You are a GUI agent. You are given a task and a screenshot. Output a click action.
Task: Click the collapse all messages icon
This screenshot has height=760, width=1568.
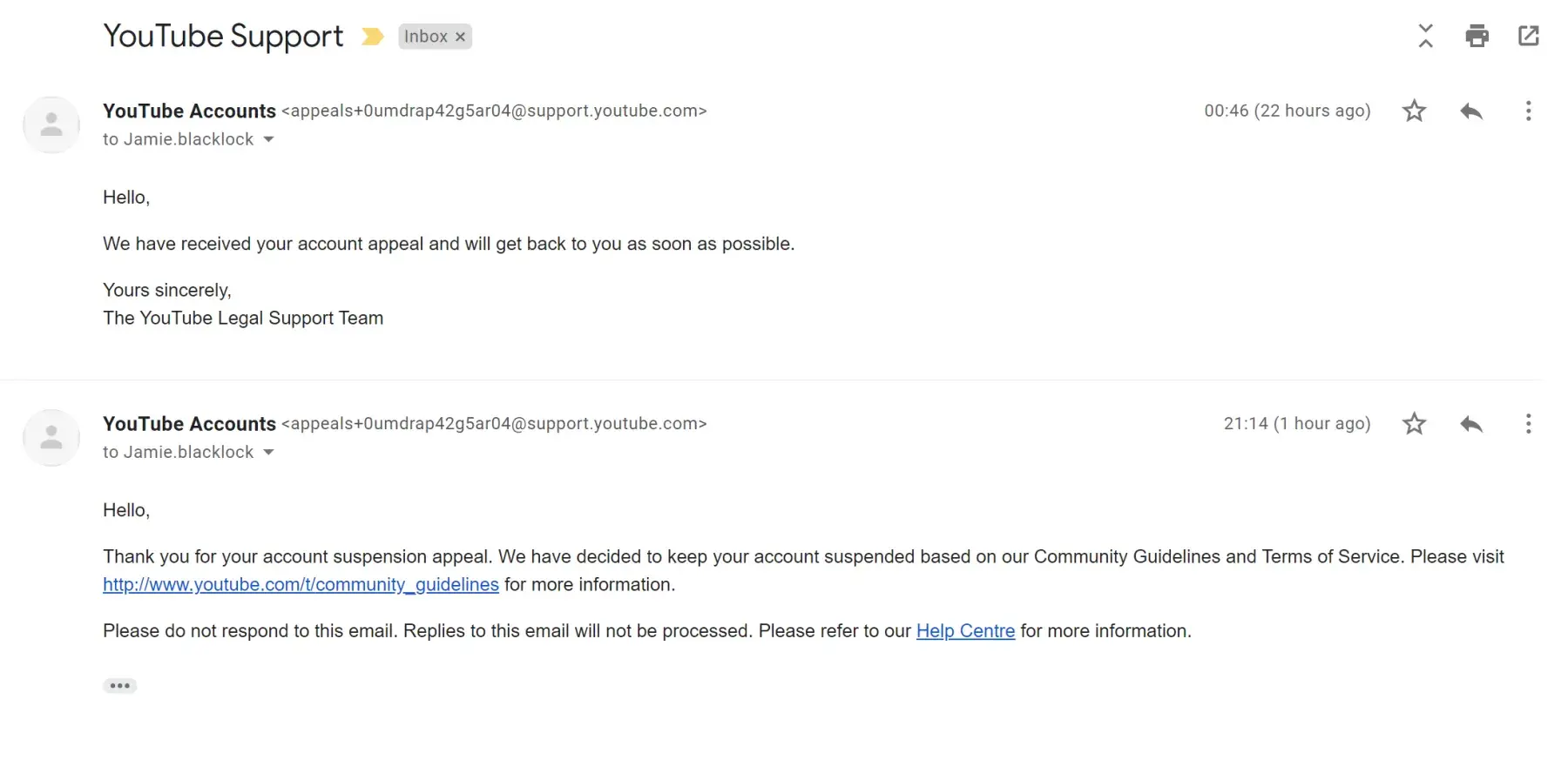(1425, 36)
